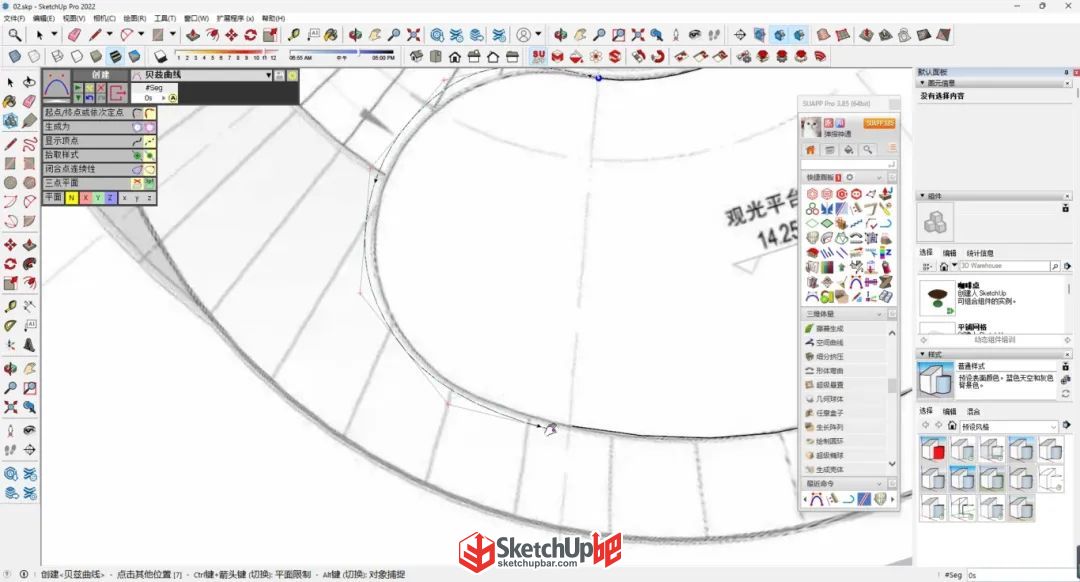Toggle 显示顶点 vertices-on option
The image size is (1080, 582).
click(149, 141)
